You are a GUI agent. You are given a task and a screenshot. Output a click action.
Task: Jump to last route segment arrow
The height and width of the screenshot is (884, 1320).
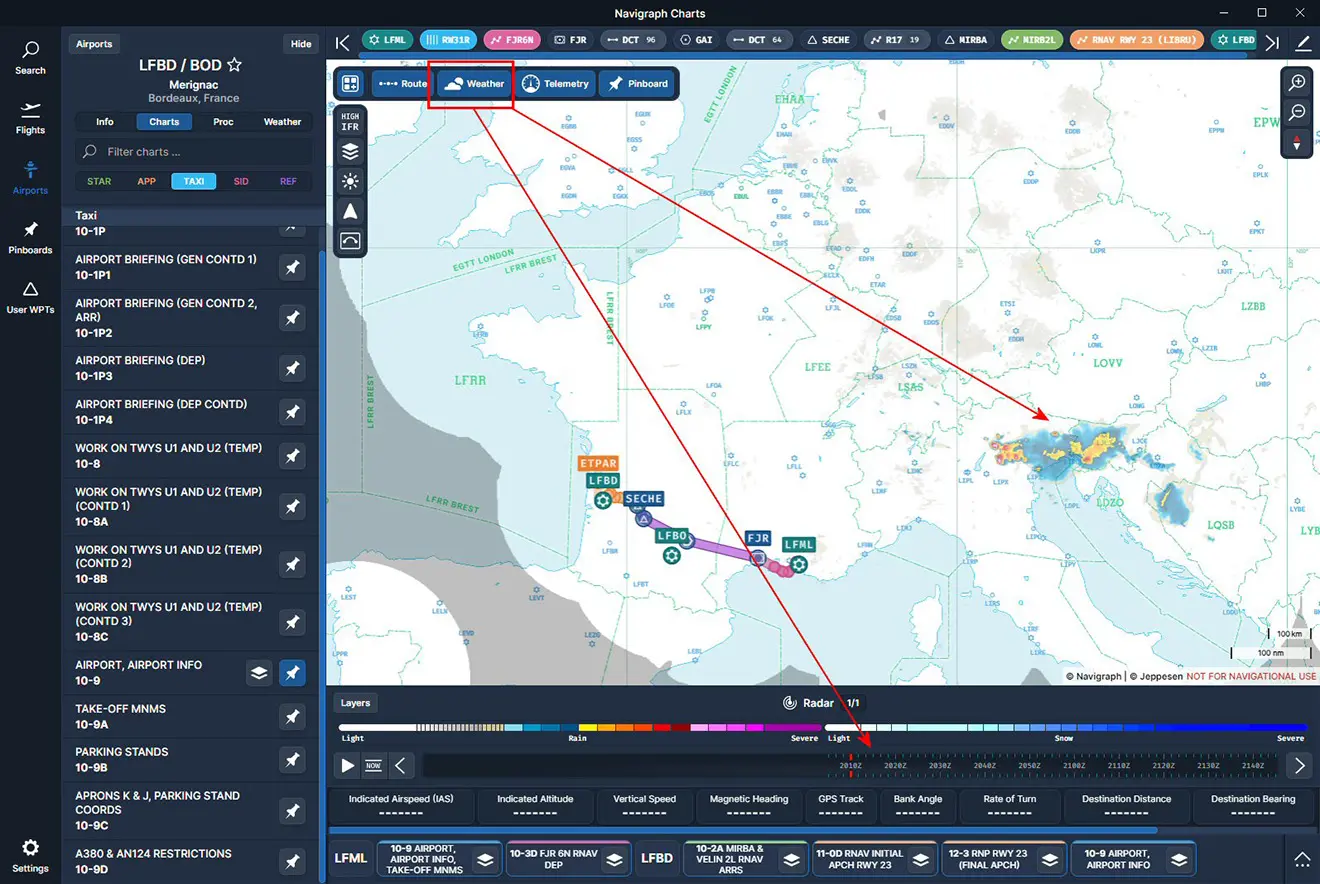tap(1272, 42)
